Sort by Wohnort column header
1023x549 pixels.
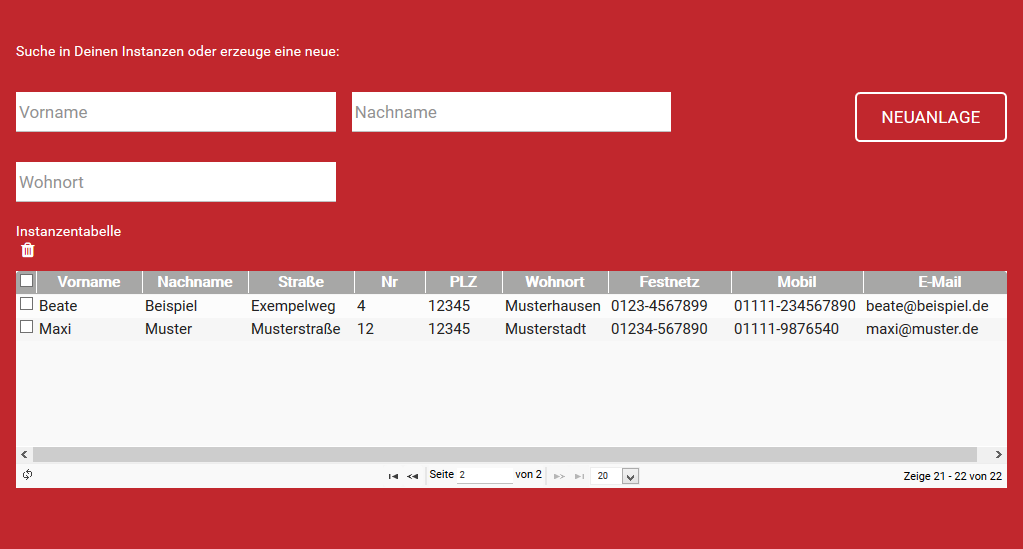point(554,282)
